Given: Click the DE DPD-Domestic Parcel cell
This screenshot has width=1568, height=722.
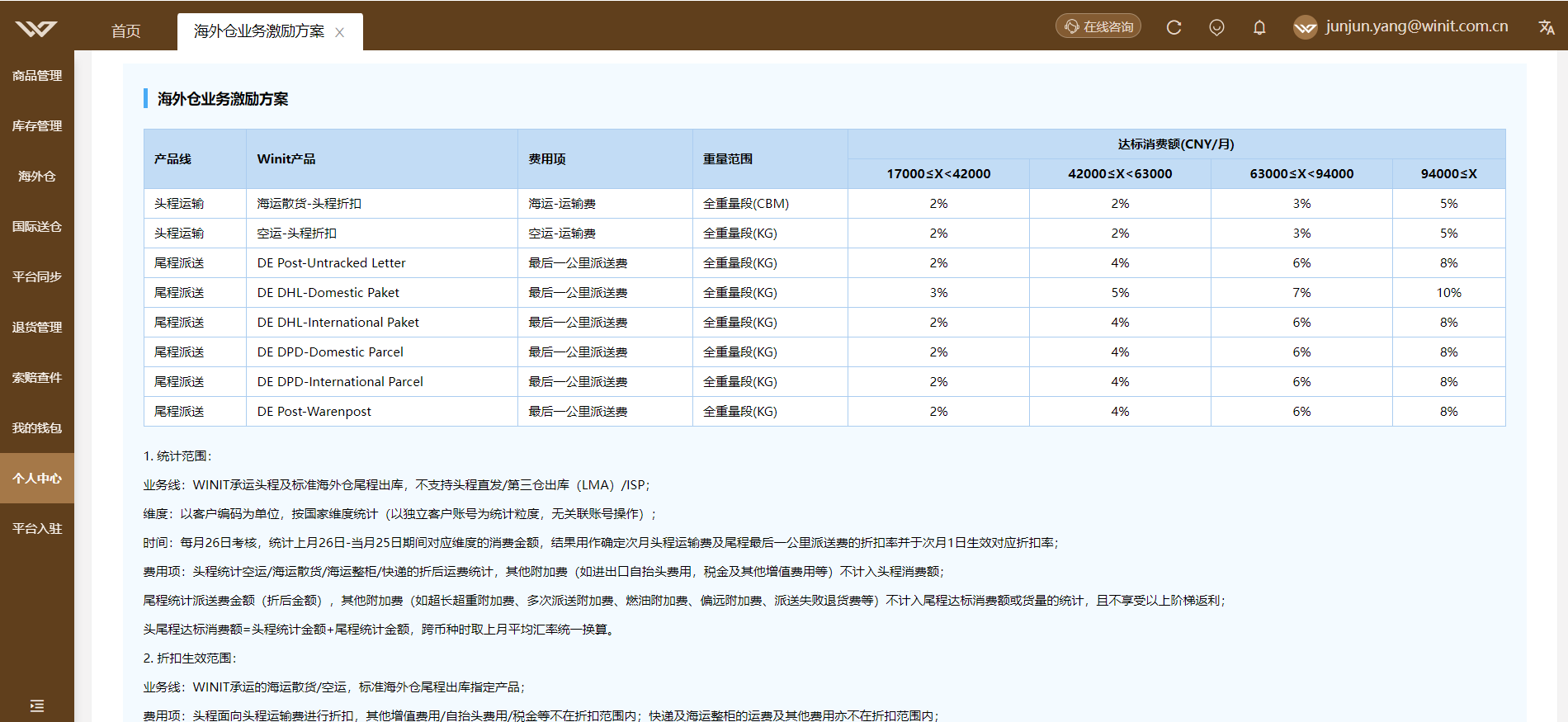Looking at the screenshot, I should [382, 352].
